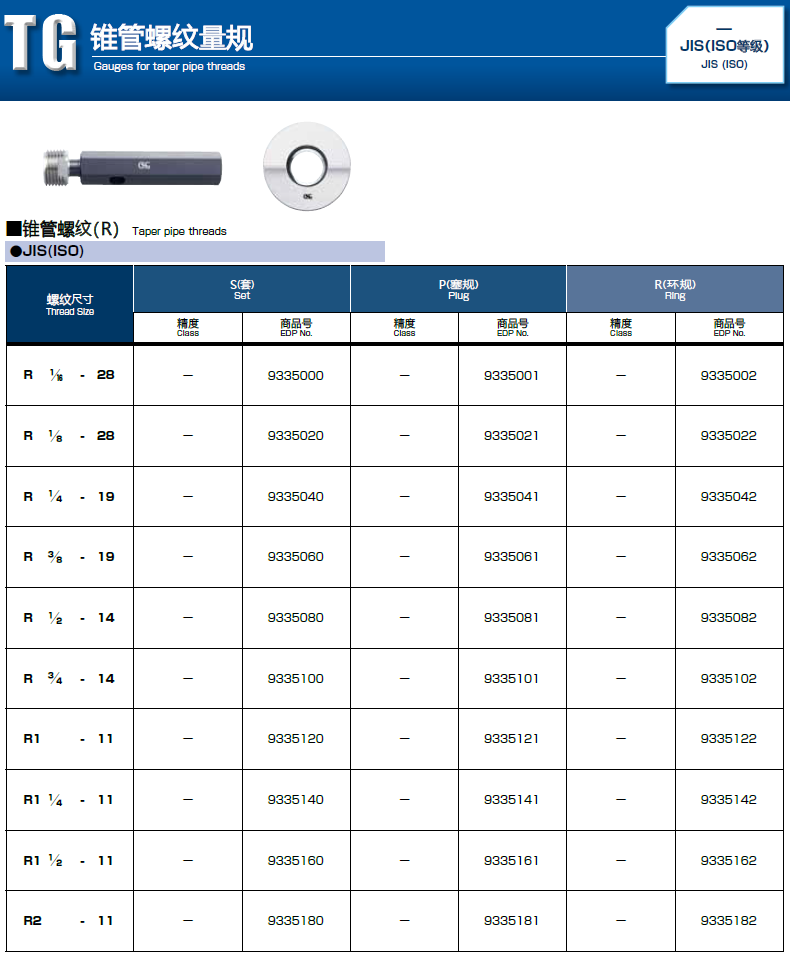Click thread size R 3/8 - 19
Viewport: 790px width, 960px height.
(x=69, y=557)
